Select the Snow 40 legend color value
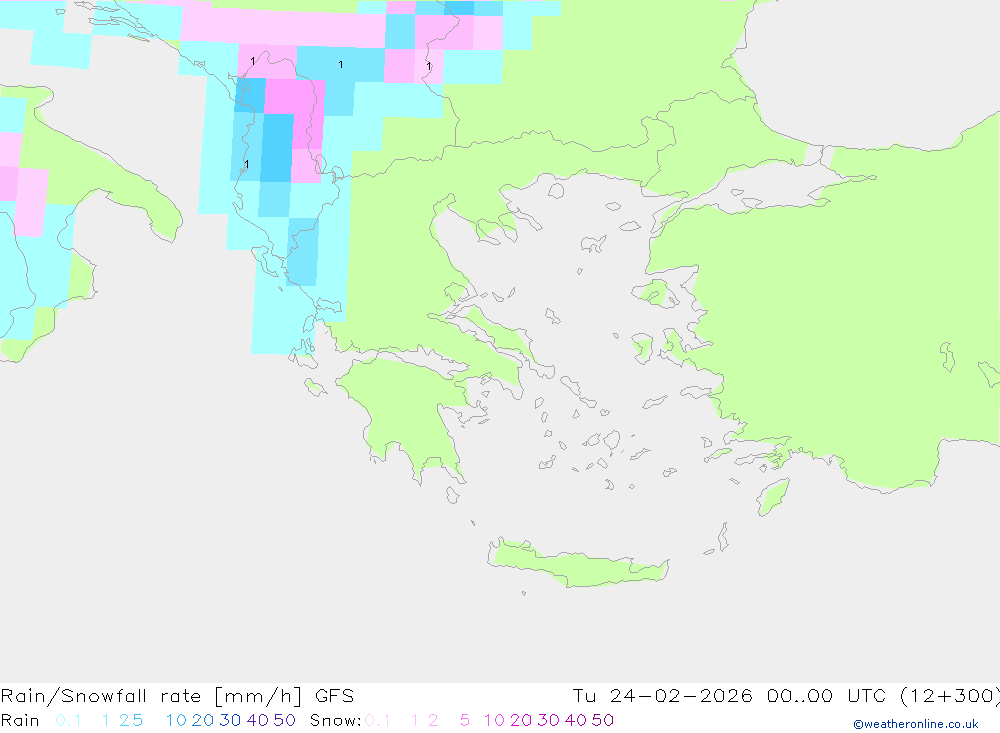 point(576,720)
